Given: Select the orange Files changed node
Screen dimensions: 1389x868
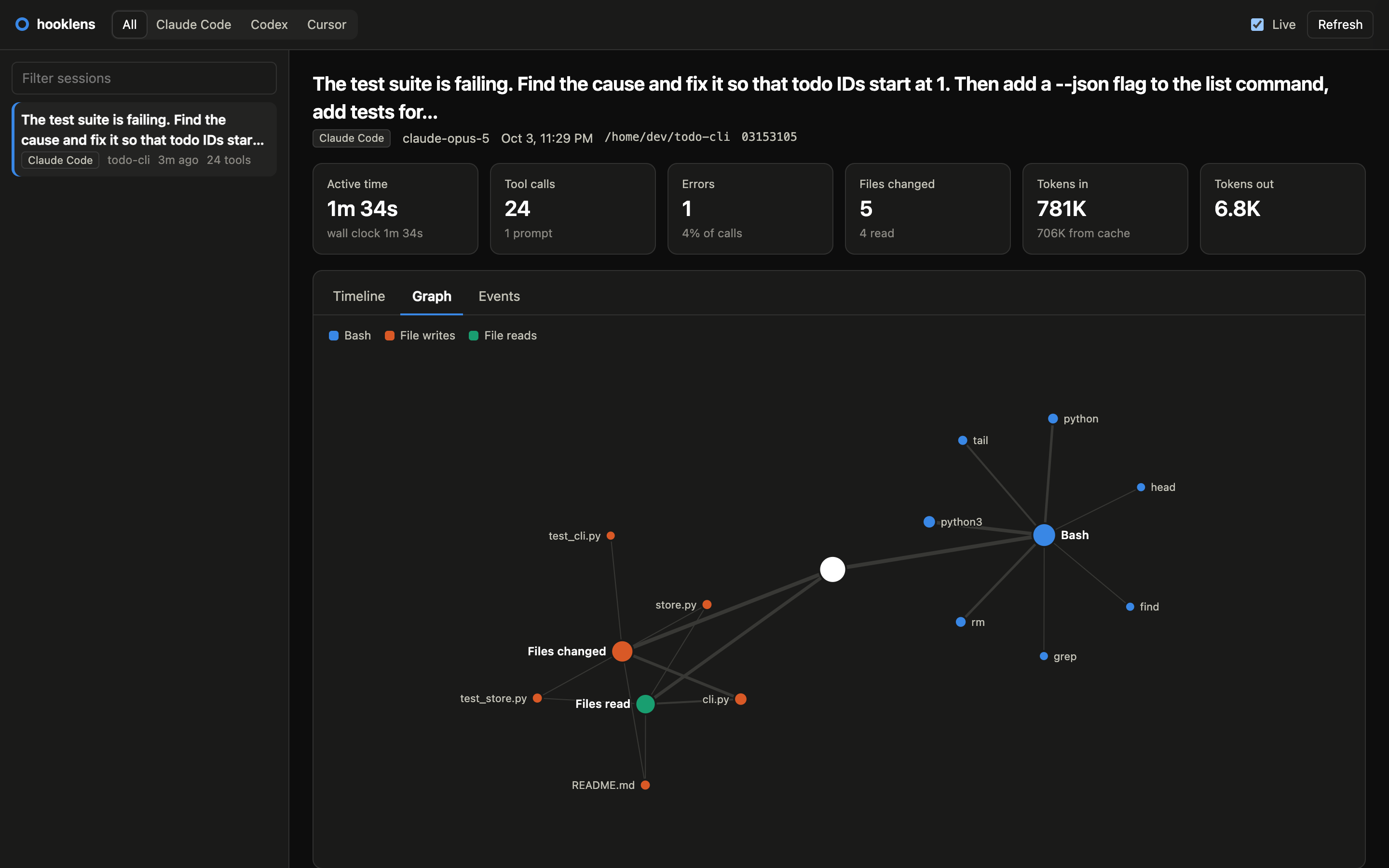Looking at the screenshot, I should (622, 651).
